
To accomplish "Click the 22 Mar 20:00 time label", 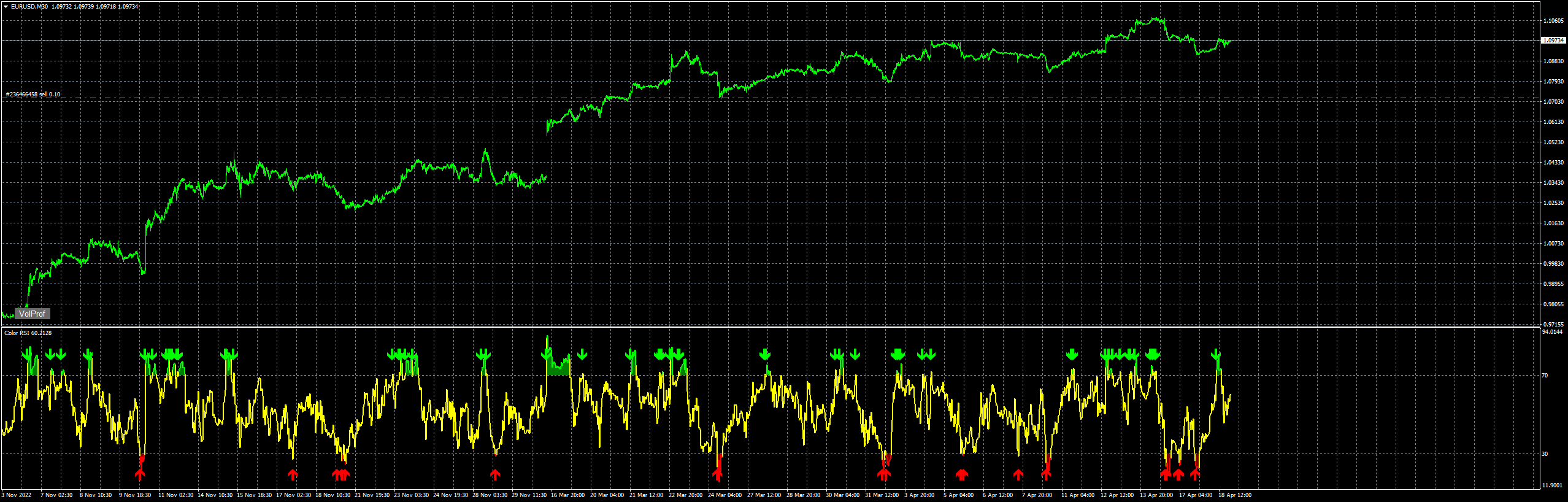I will click(686, 495).
